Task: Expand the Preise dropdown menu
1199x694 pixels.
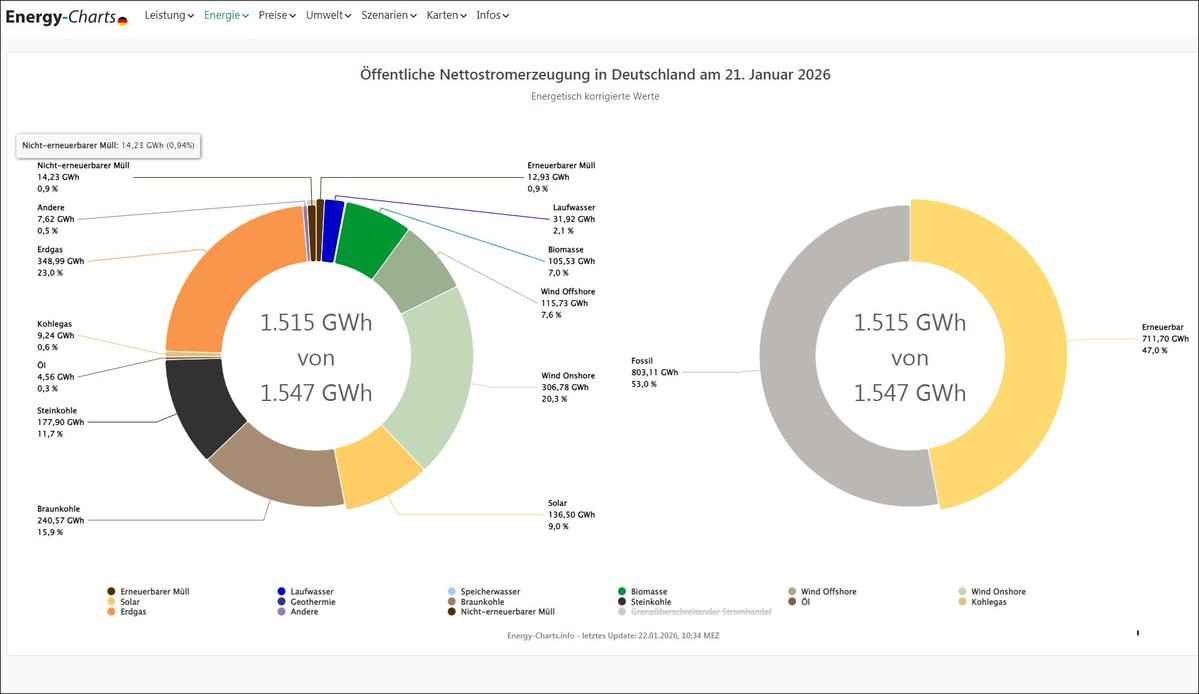Action: point(277,16)
